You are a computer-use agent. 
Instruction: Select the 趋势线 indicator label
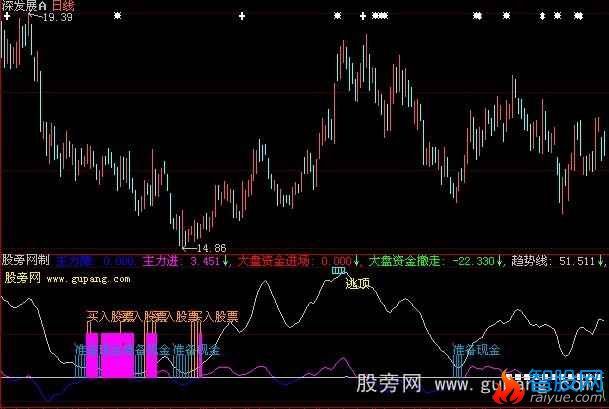530,261
